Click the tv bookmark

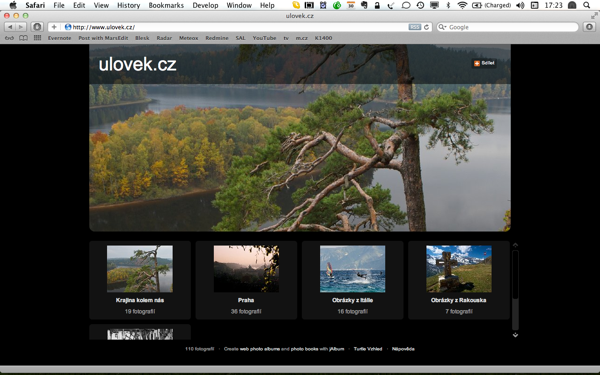click(286, 38)
